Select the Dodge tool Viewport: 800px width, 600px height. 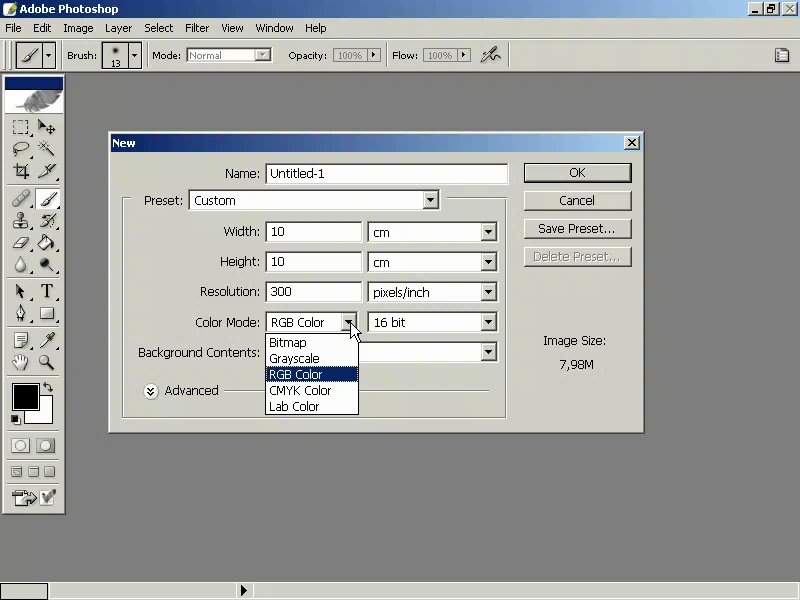(x=46, y=264)
